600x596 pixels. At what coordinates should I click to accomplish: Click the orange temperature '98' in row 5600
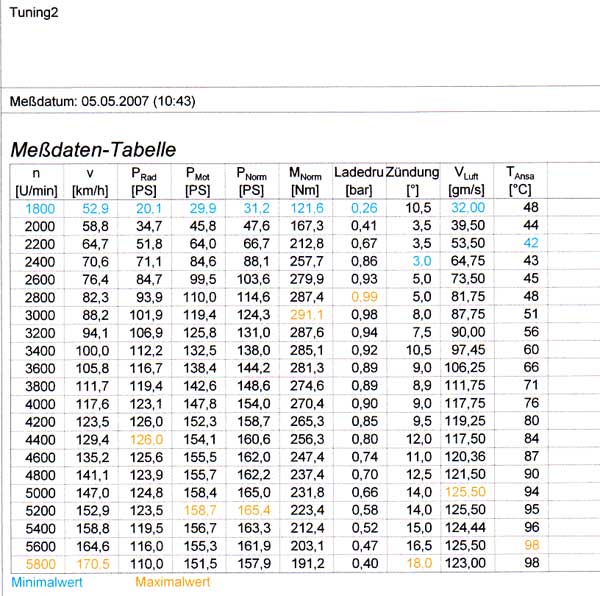pyautogui.click(x=532, y=545)
